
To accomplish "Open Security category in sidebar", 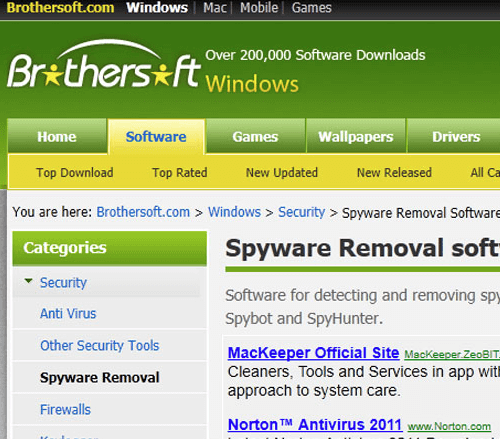I will click(63, 283).
